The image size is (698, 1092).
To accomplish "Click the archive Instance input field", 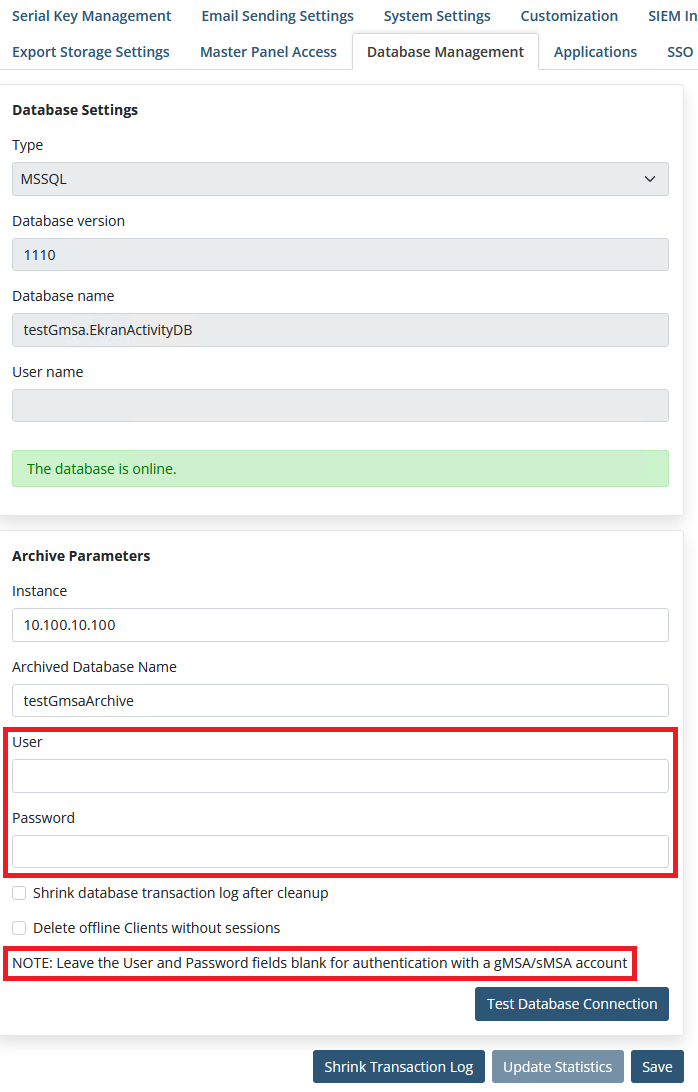I will [x=340, y=625].
